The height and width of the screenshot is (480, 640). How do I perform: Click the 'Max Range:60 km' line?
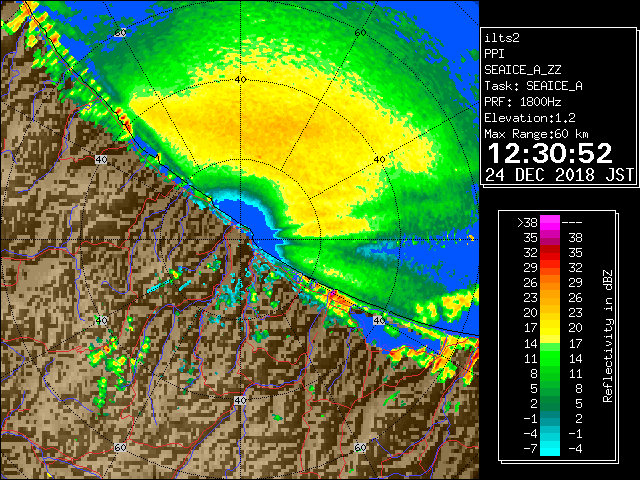pyautogui.click(x=537, y=134)
